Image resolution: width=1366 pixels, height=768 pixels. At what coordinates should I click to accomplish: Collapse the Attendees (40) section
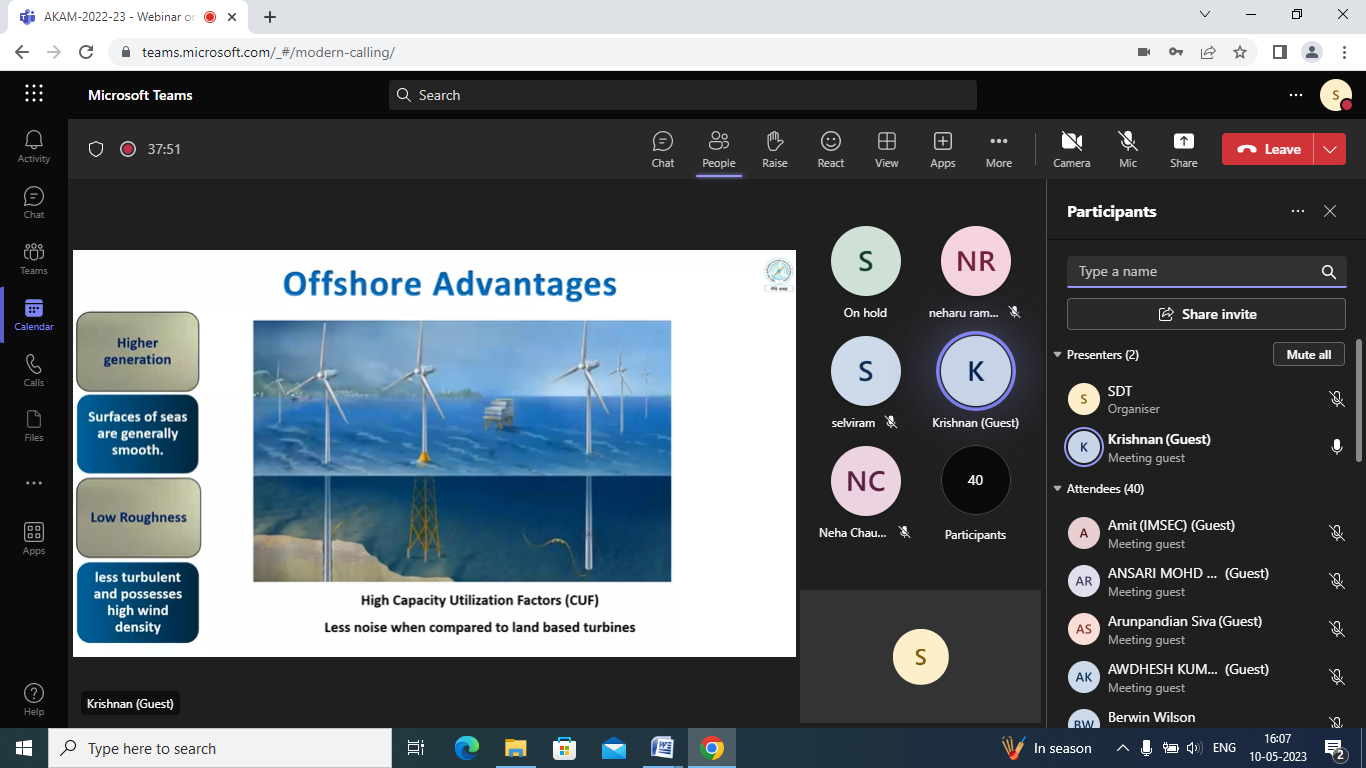(x=1058, y=489)
